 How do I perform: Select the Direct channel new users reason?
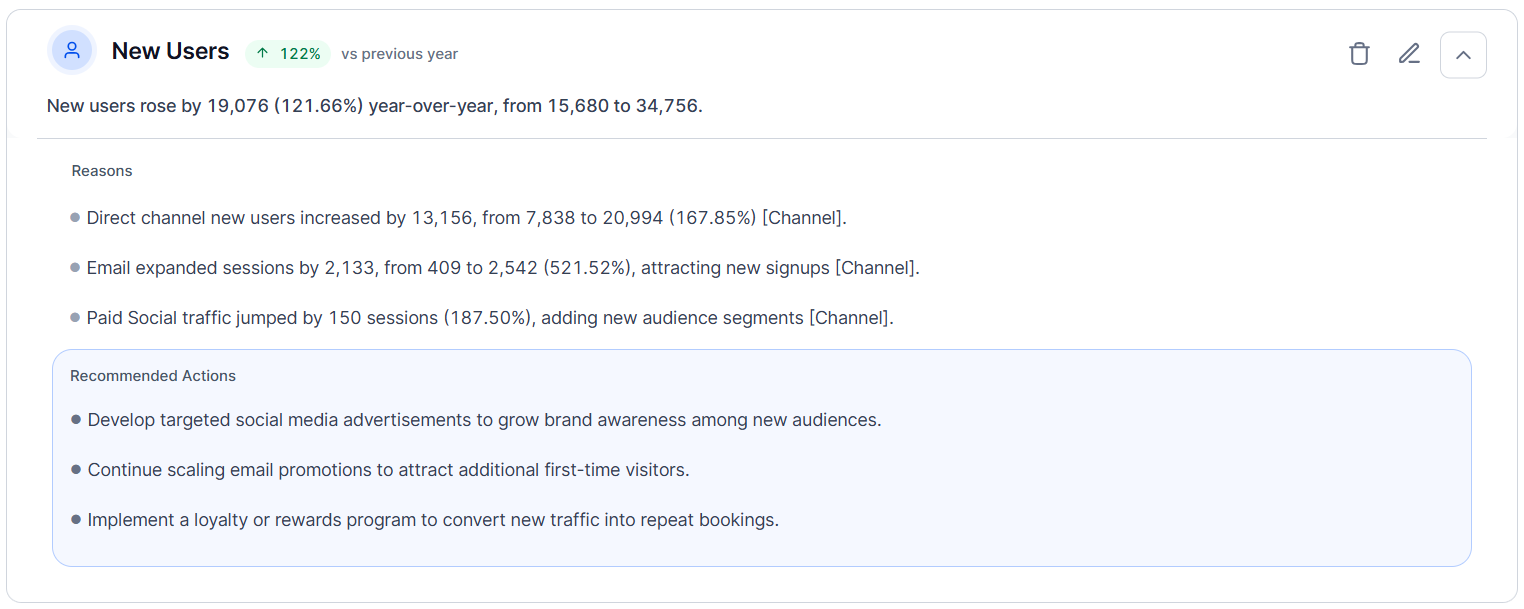coord(467,218)
